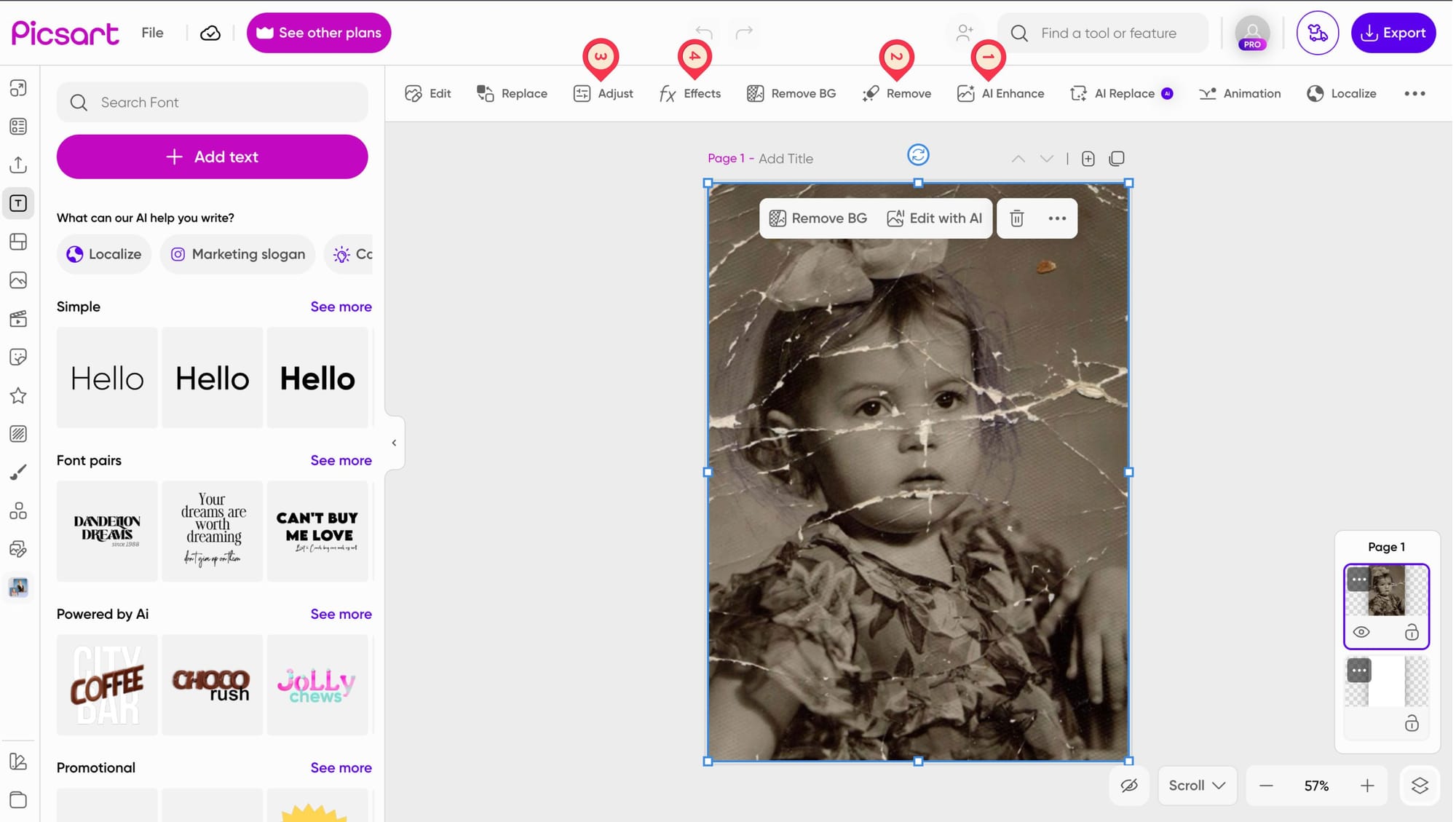Screen dimensions: 1456x822
Task: Select the Remove object tool
Action: coord(896,93)
